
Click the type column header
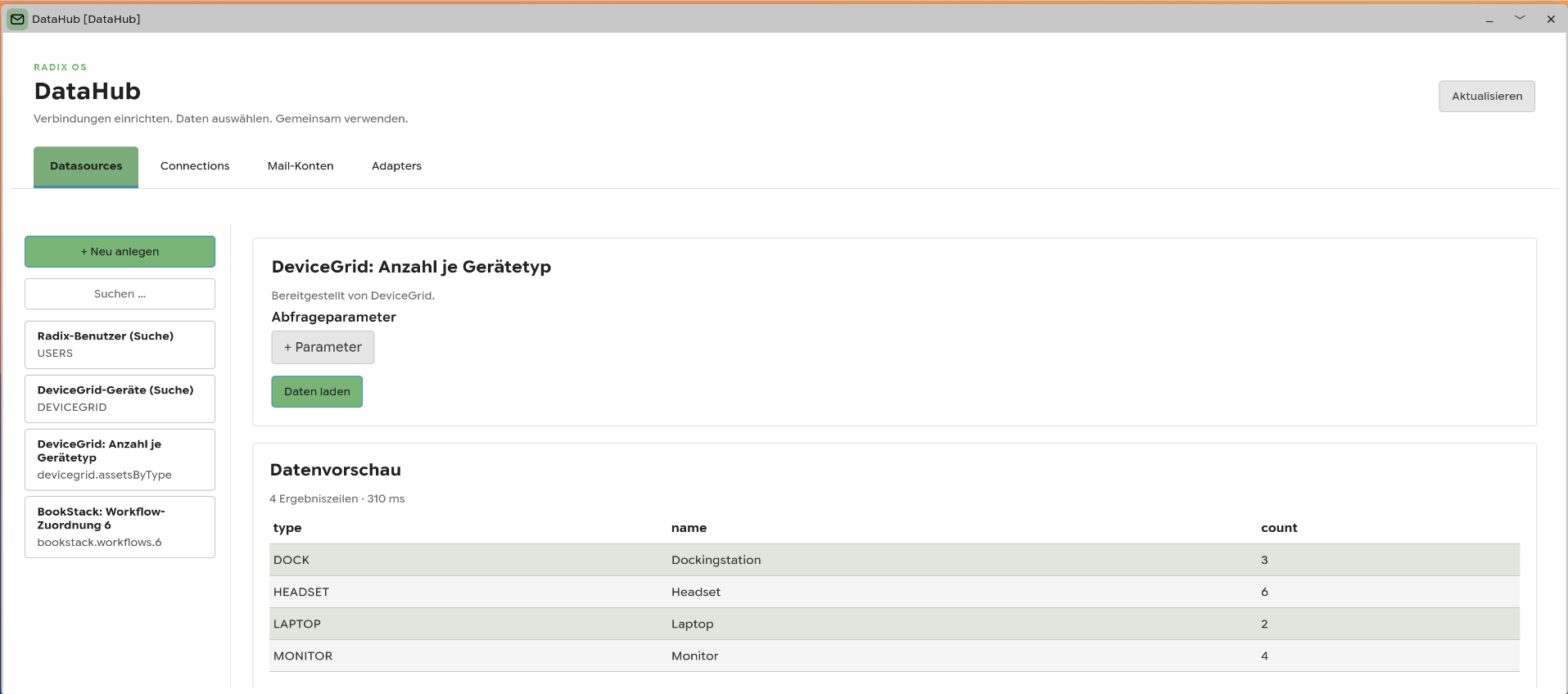287,528
